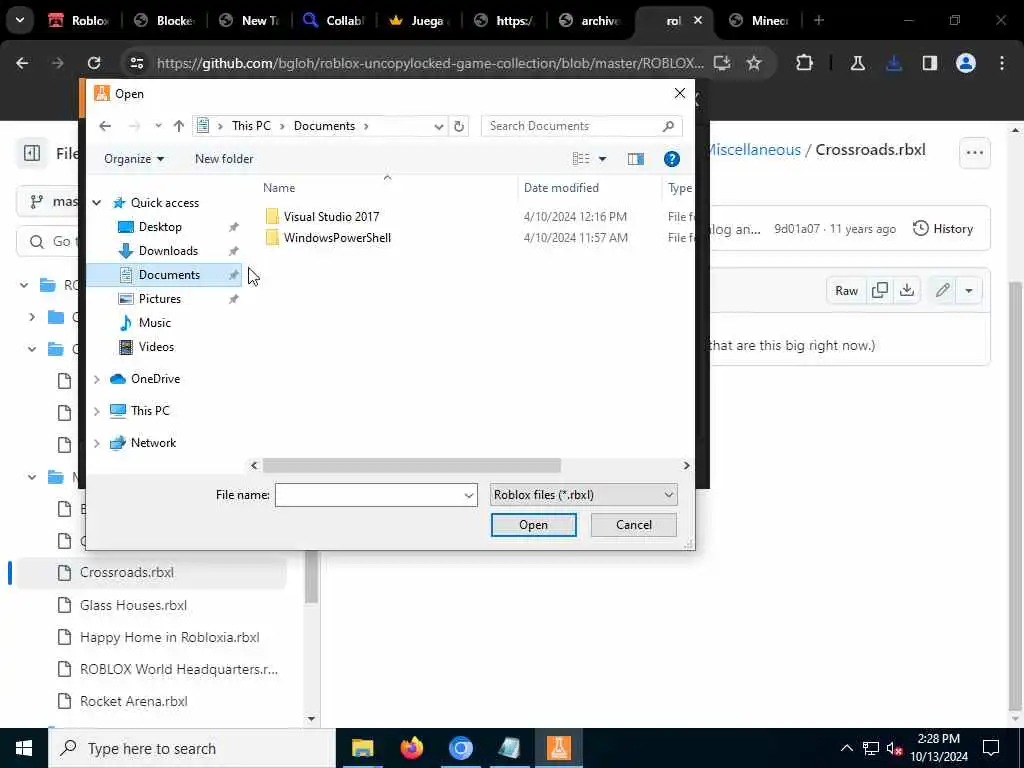Open Chrome downloads icon
The height and width of the screenshot is (768, 1024).
894,63
